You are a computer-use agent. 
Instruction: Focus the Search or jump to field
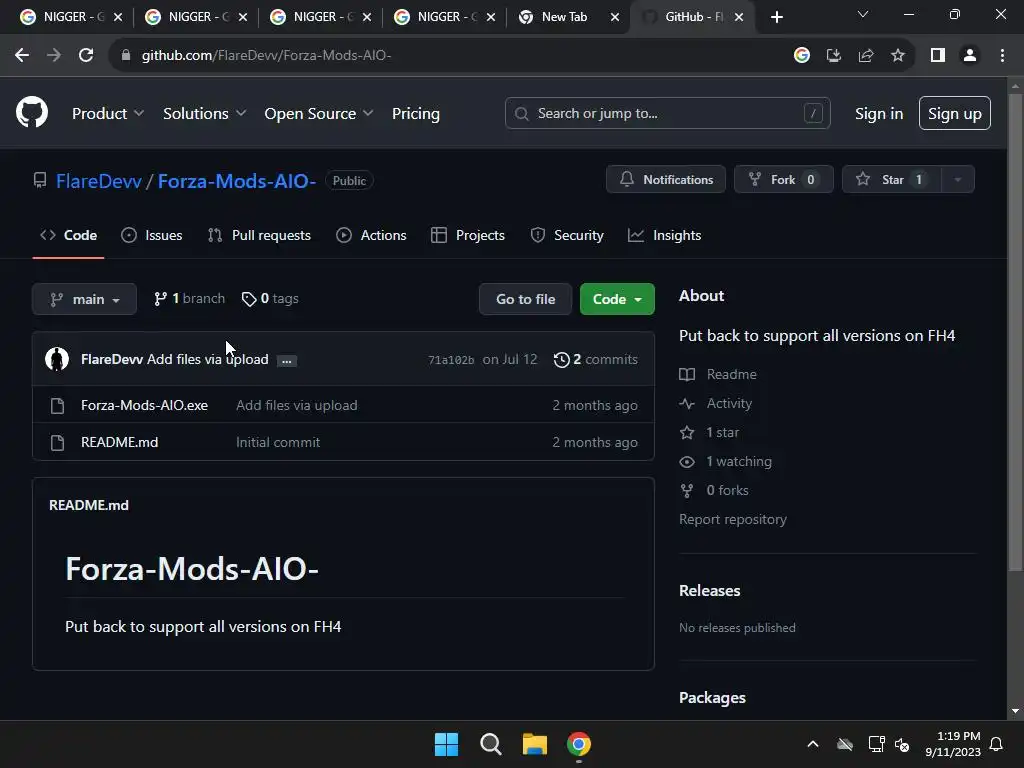(667, 113)
